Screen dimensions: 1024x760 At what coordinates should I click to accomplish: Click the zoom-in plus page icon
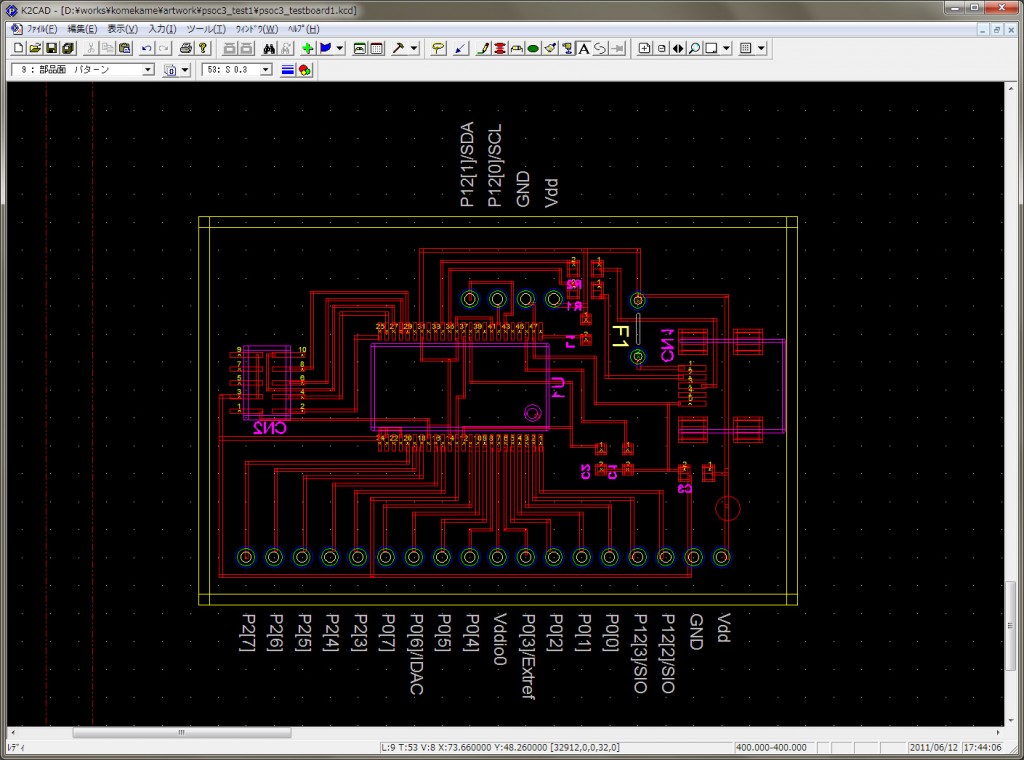pyautogui.click(x=644, y=48)
